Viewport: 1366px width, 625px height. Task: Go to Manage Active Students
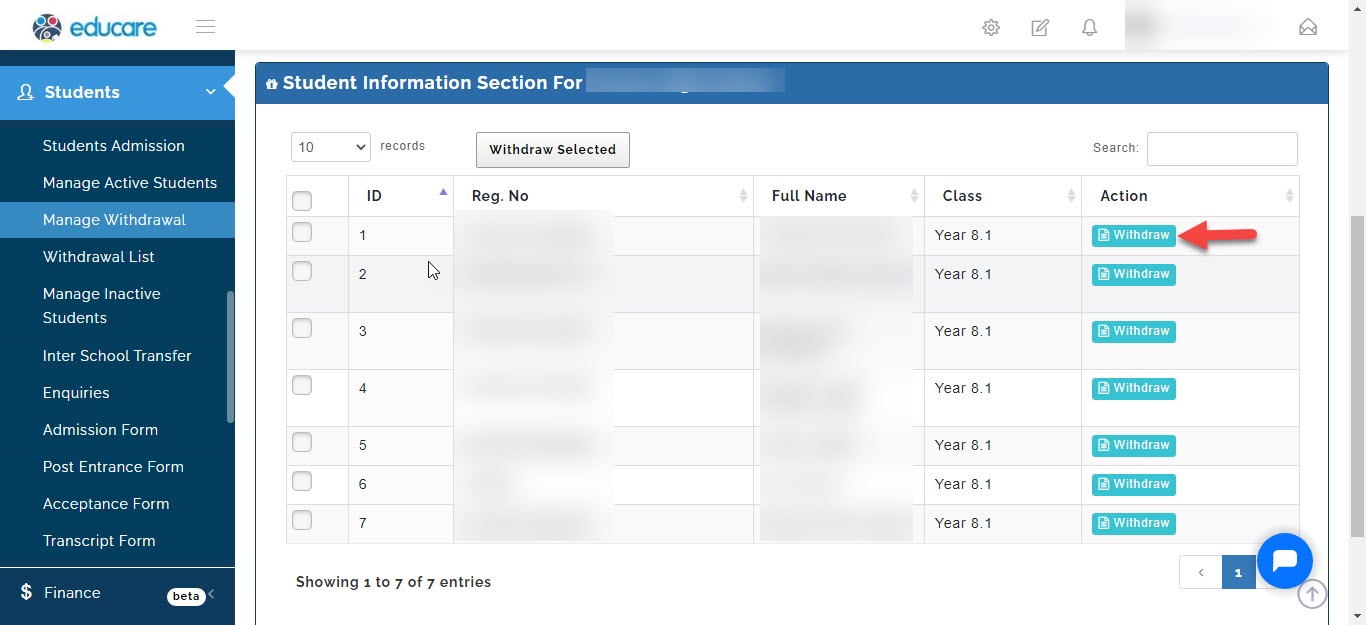click(x=130, y=183)
